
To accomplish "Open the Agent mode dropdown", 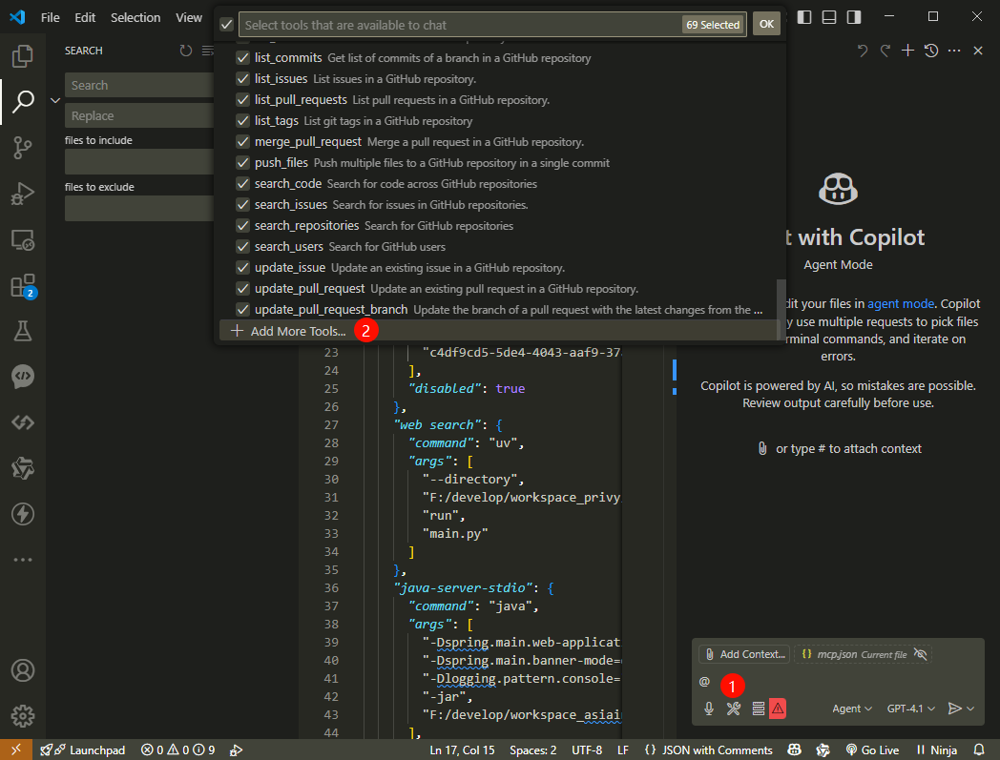I will [852, 708].
